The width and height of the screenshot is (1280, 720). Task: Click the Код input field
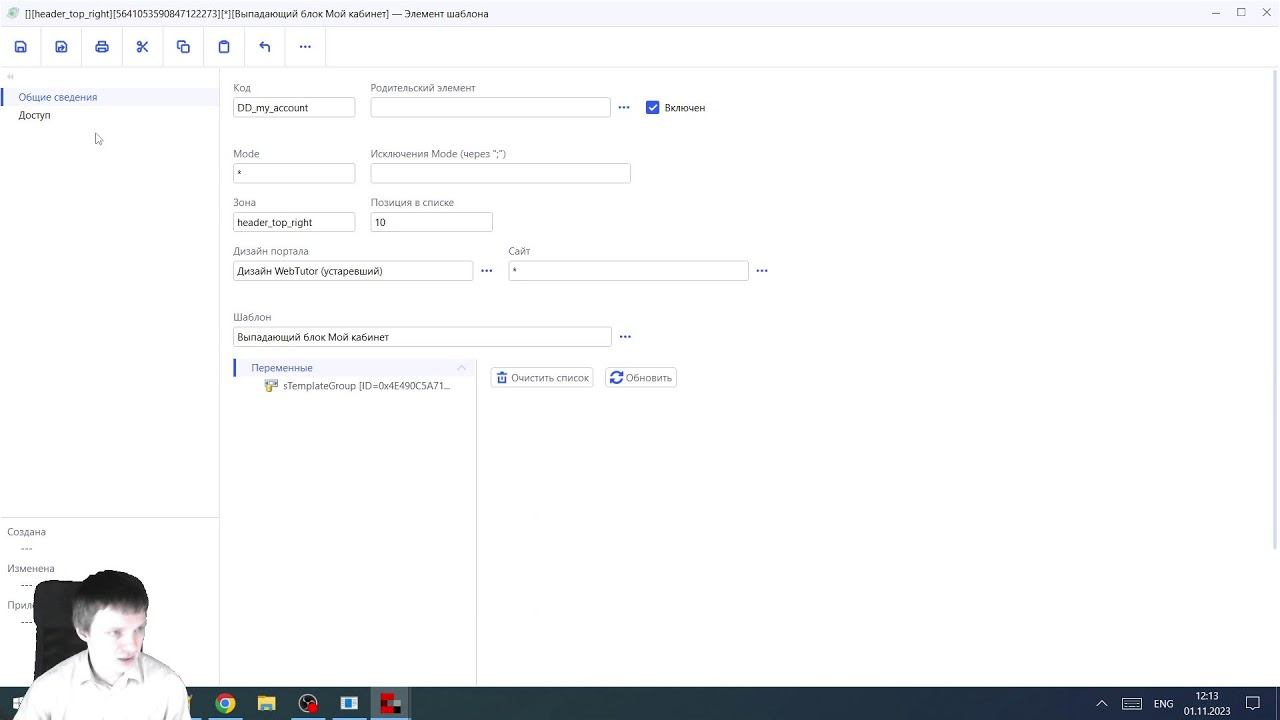tap(294, 108)
